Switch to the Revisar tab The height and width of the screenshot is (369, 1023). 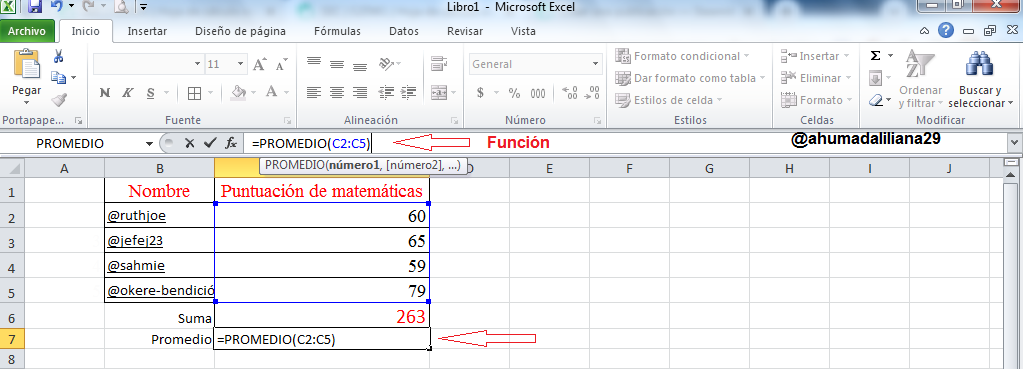point(465,31)
